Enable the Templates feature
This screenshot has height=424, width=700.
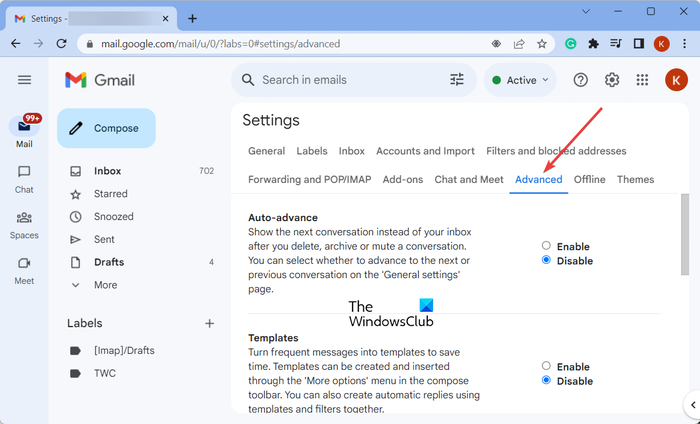click(546, 366)
